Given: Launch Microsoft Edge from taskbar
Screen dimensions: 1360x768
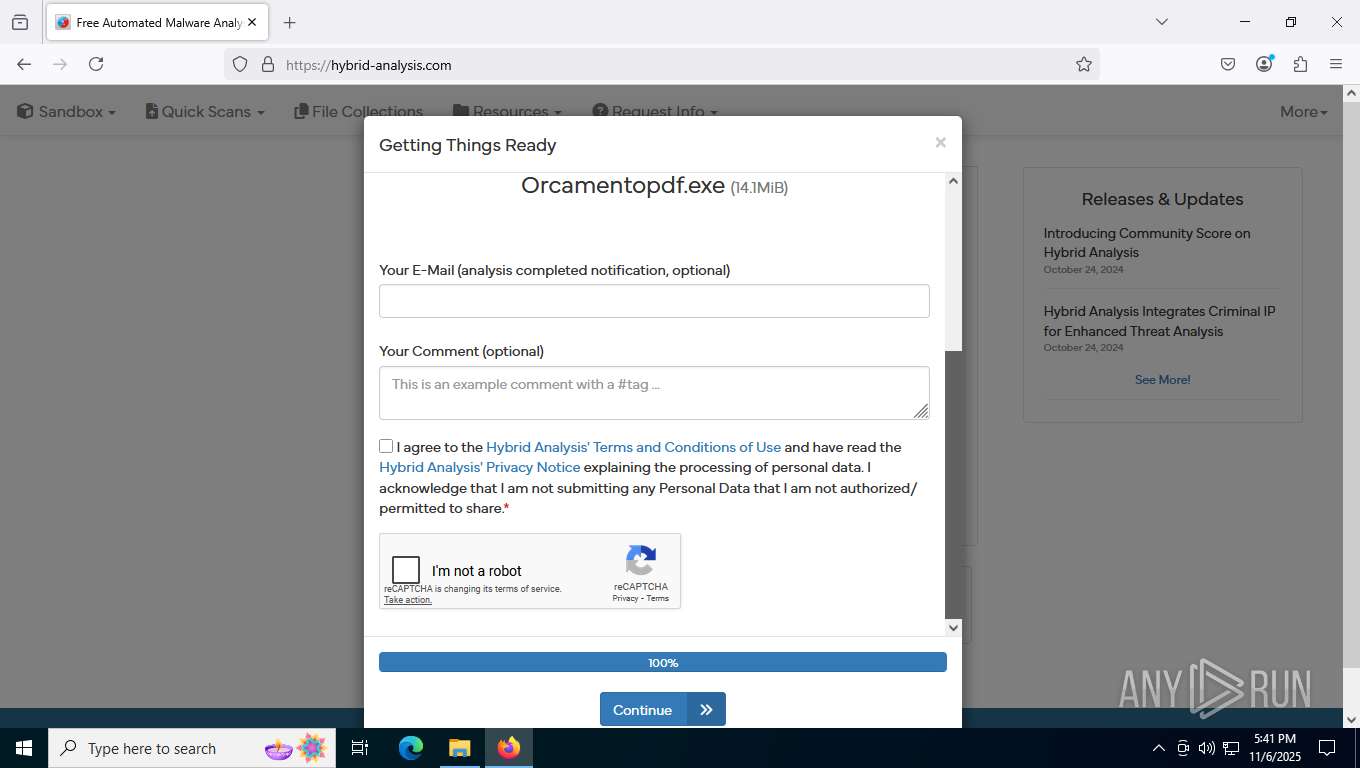Looking at the screenshot, I should 411,748.
